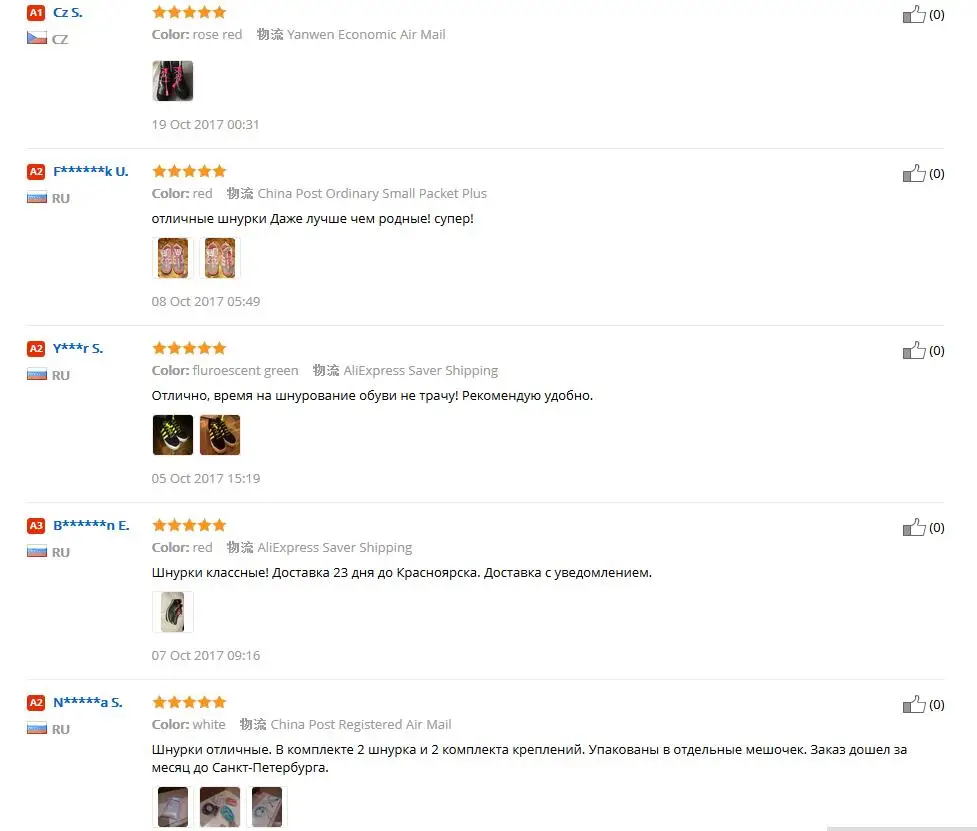Open F******k U. reviewer profile
The width and height of the screenshot is (977, 831).
pyautogui.click(x=90, y=171)
